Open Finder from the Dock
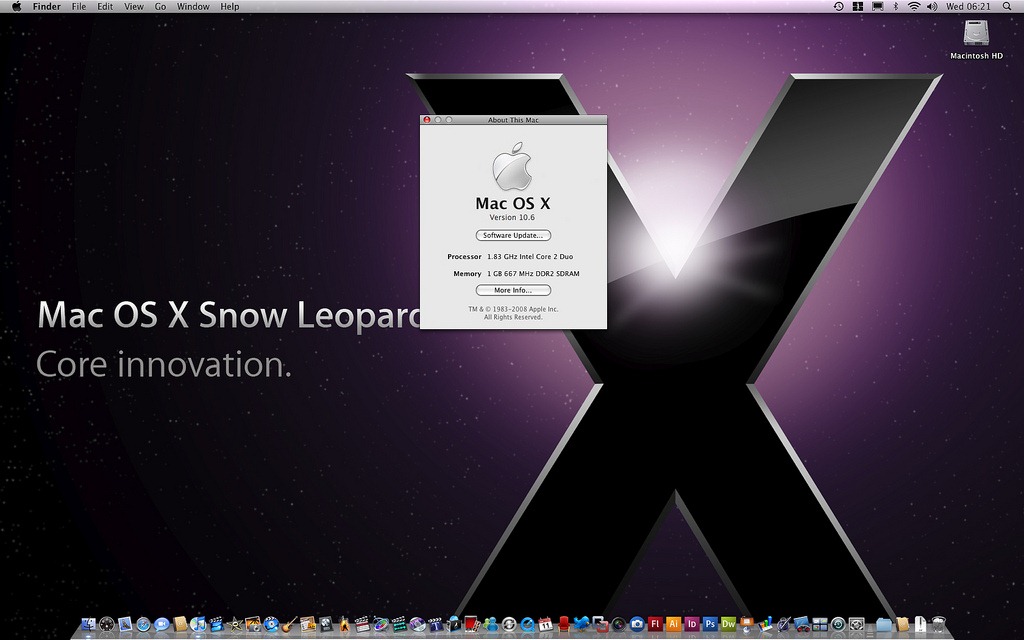The height and width of the screenshot is (640, 1024). click(x=89, y=625)
